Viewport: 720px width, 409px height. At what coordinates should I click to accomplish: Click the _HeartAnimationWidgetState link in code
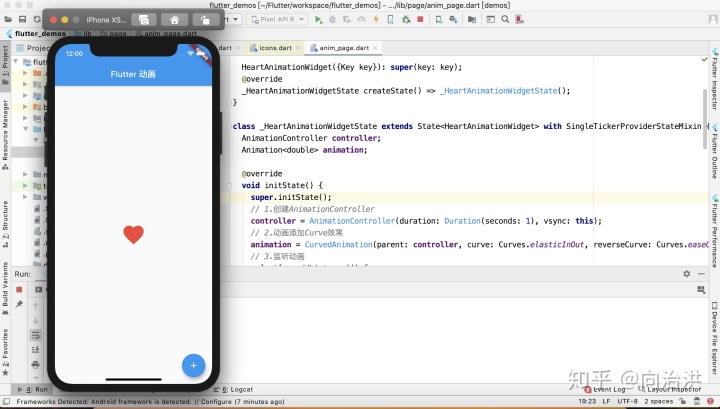[x=498, y=90]
